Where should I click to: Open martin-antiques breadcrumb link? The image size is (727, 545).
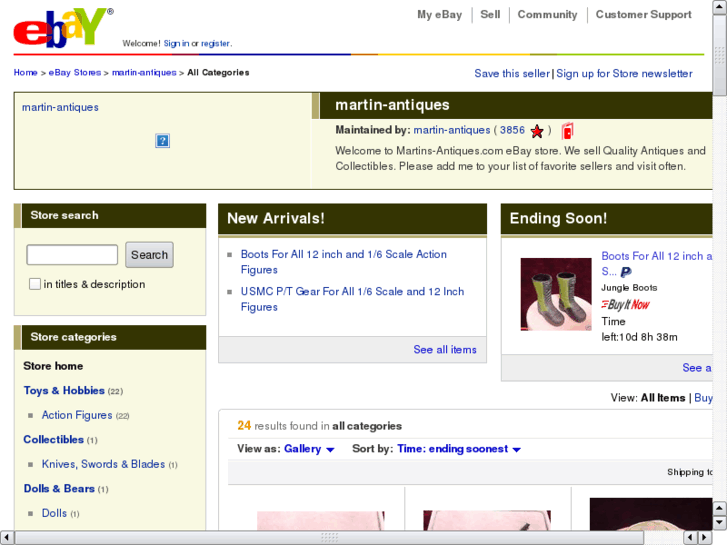pyautogui.click(x=144, y=72)
